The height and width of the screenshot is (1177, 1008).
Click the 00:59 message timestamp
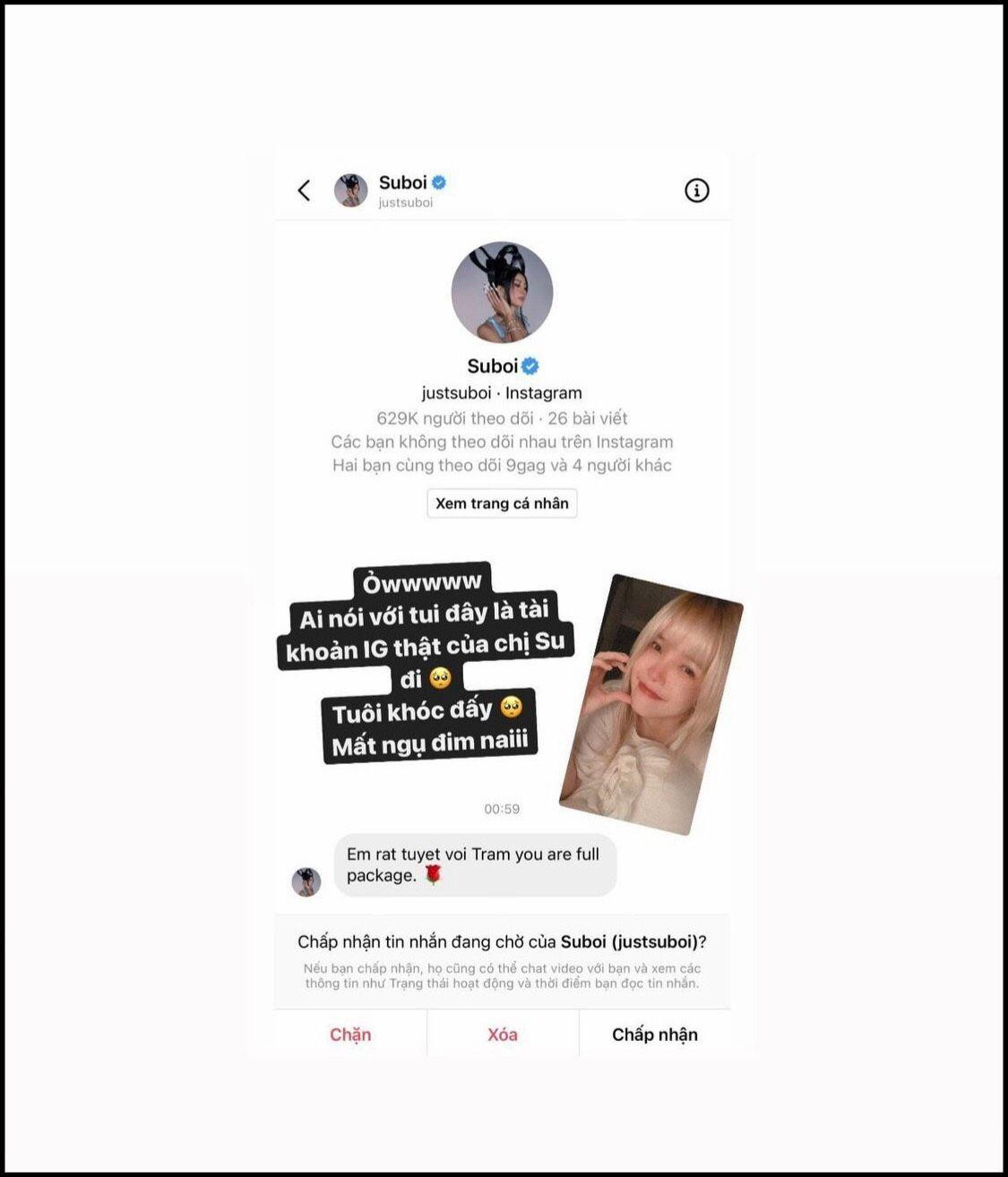click(502, 809)
